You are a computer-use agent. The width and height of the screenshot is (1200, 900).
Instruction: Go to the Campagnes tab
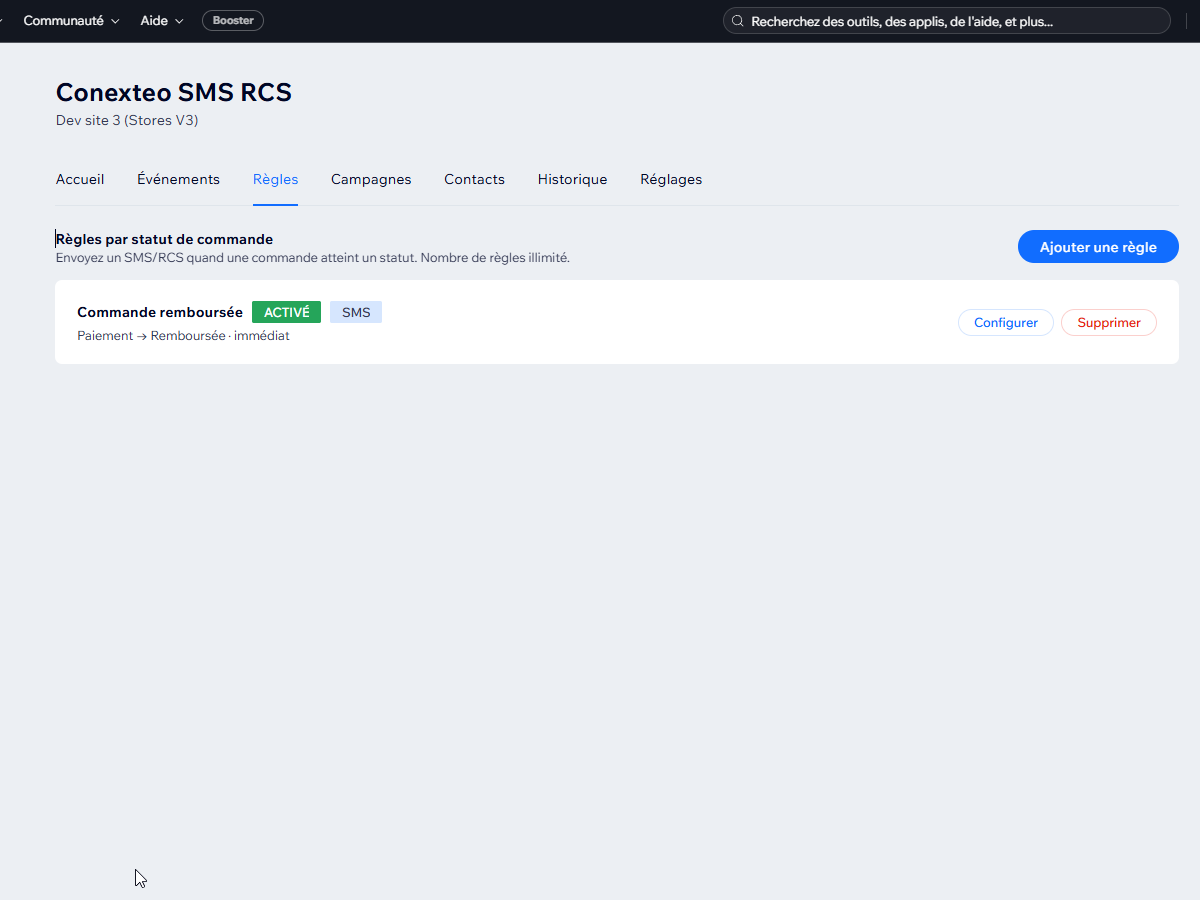coord(371,180)
